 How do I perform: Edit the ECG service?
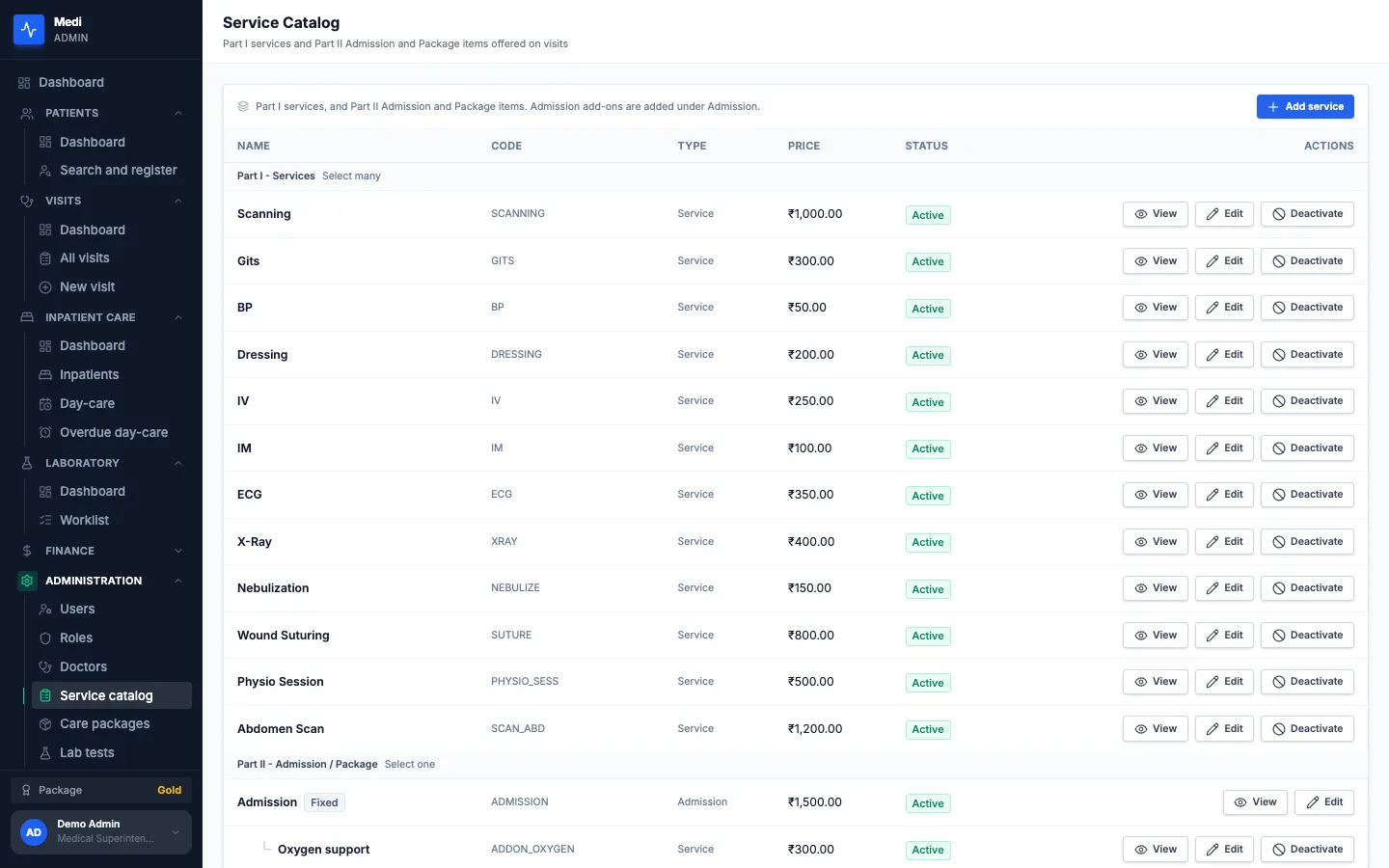[x=1224, y=495]
